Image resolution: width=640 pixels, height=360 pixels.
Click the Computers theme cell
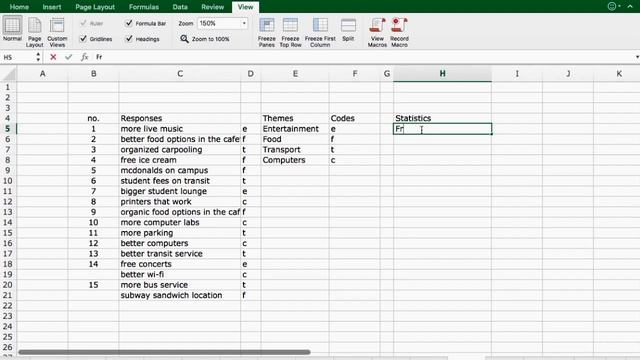click(x=295, y=160)
